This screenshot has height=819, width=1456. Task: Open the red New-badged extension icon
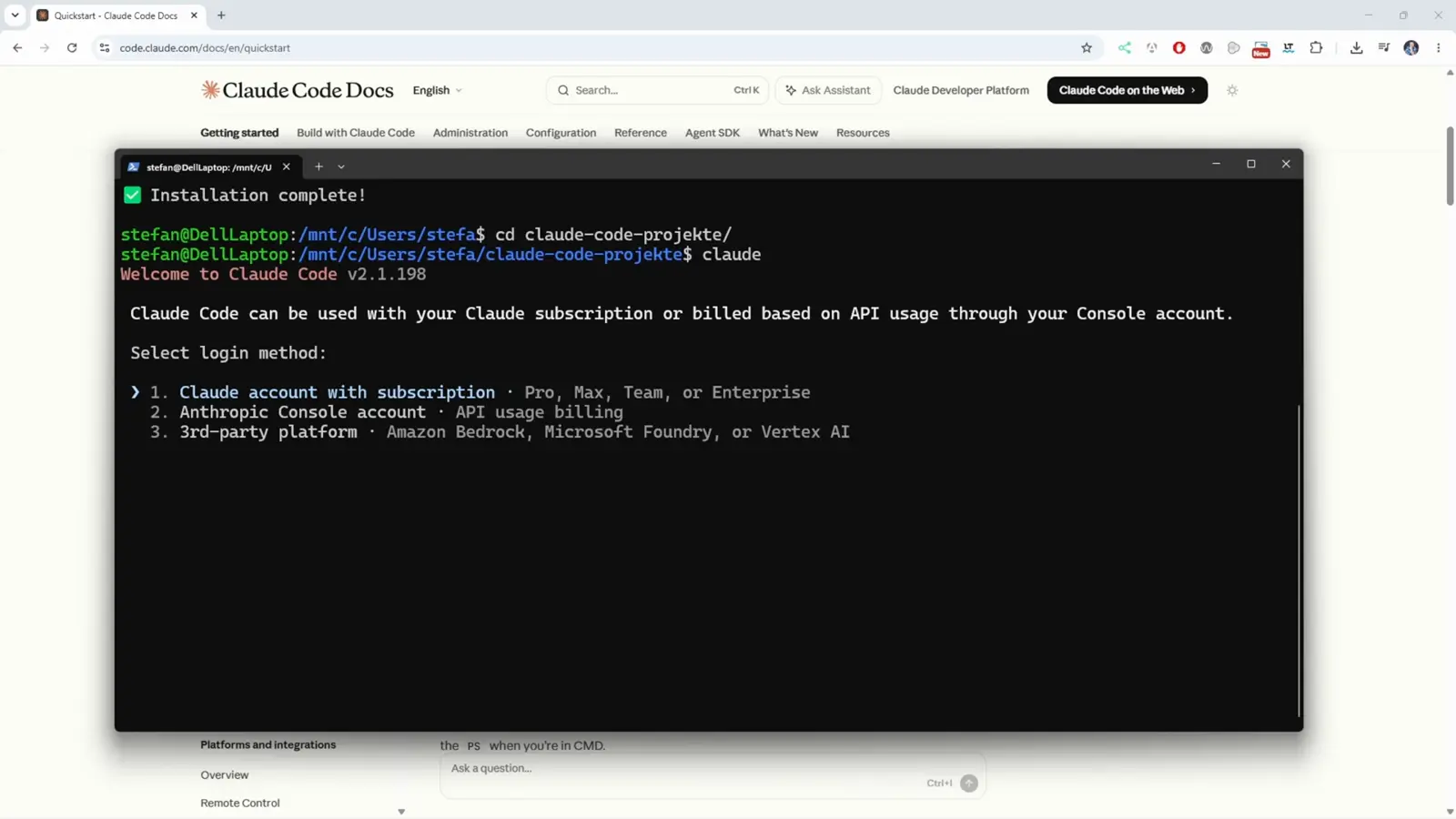pos(1261,49)
